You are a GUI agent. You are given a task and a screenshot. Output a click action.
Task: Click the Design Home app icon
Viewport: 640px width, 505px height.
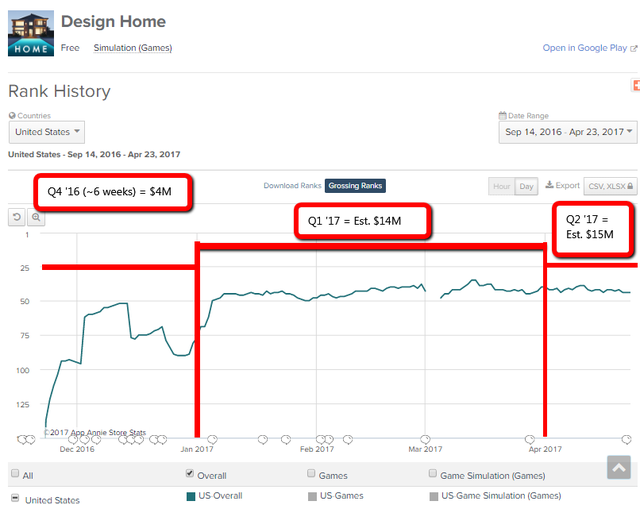coord(31,33)
